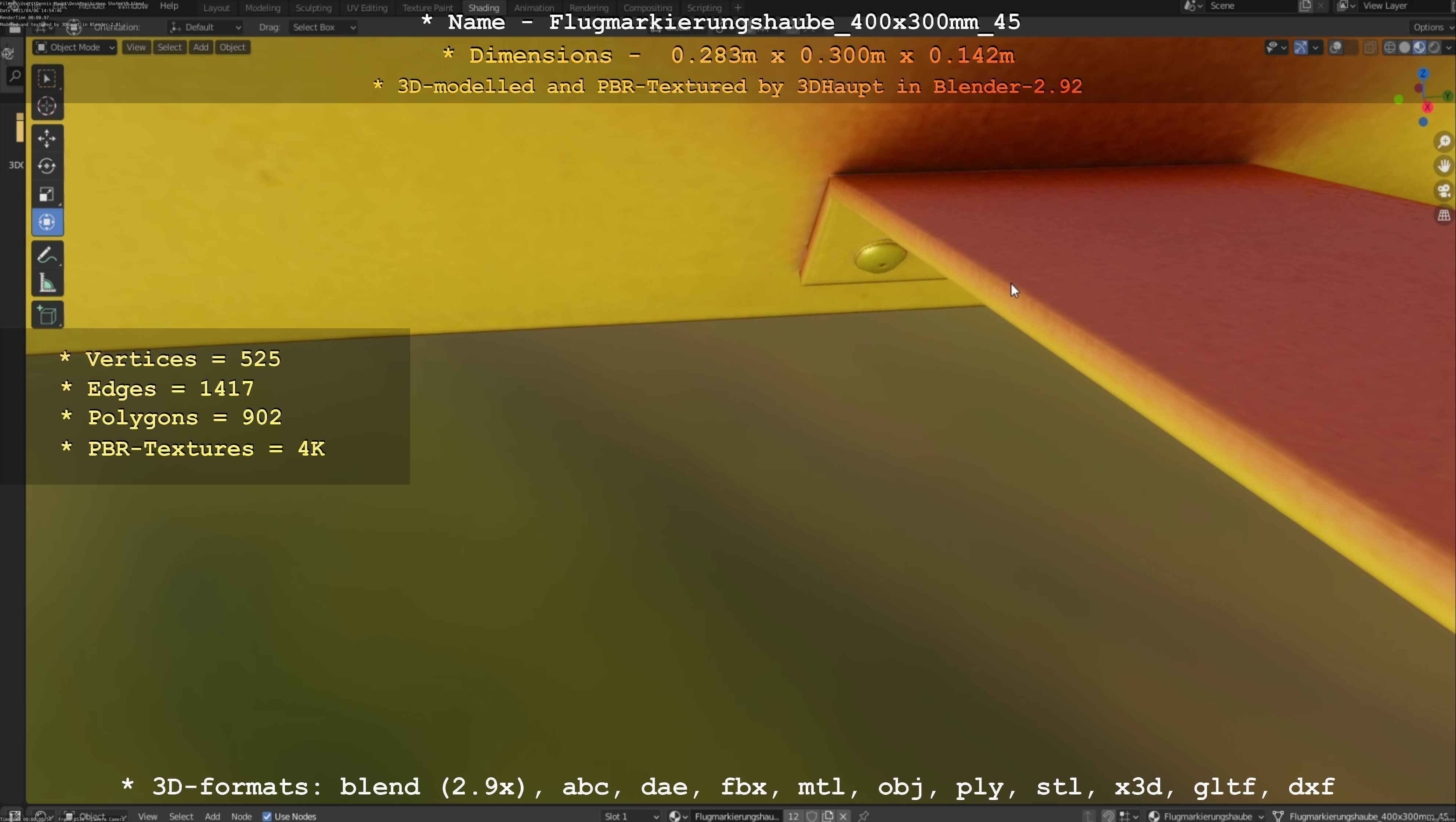Select the Measure tool
The image size is (1456, 822).
click(x=47, y=283)
